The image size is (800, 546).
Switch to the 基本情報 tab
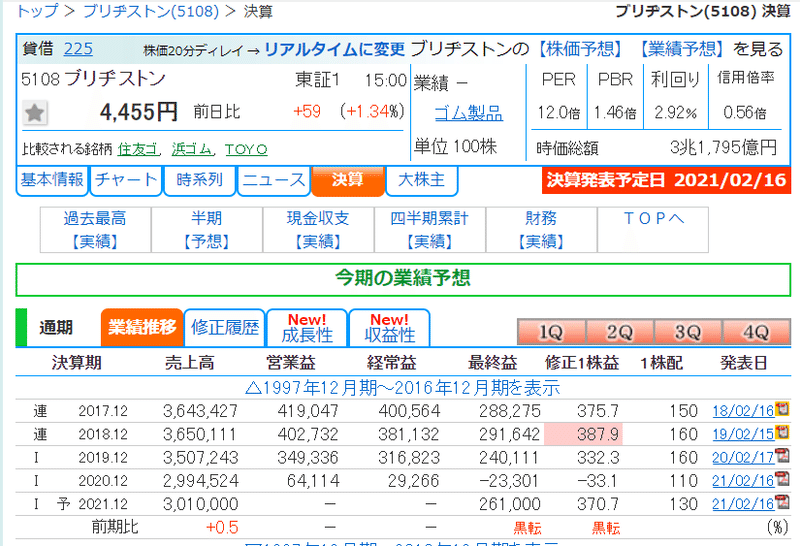click(x=52, y=180)
